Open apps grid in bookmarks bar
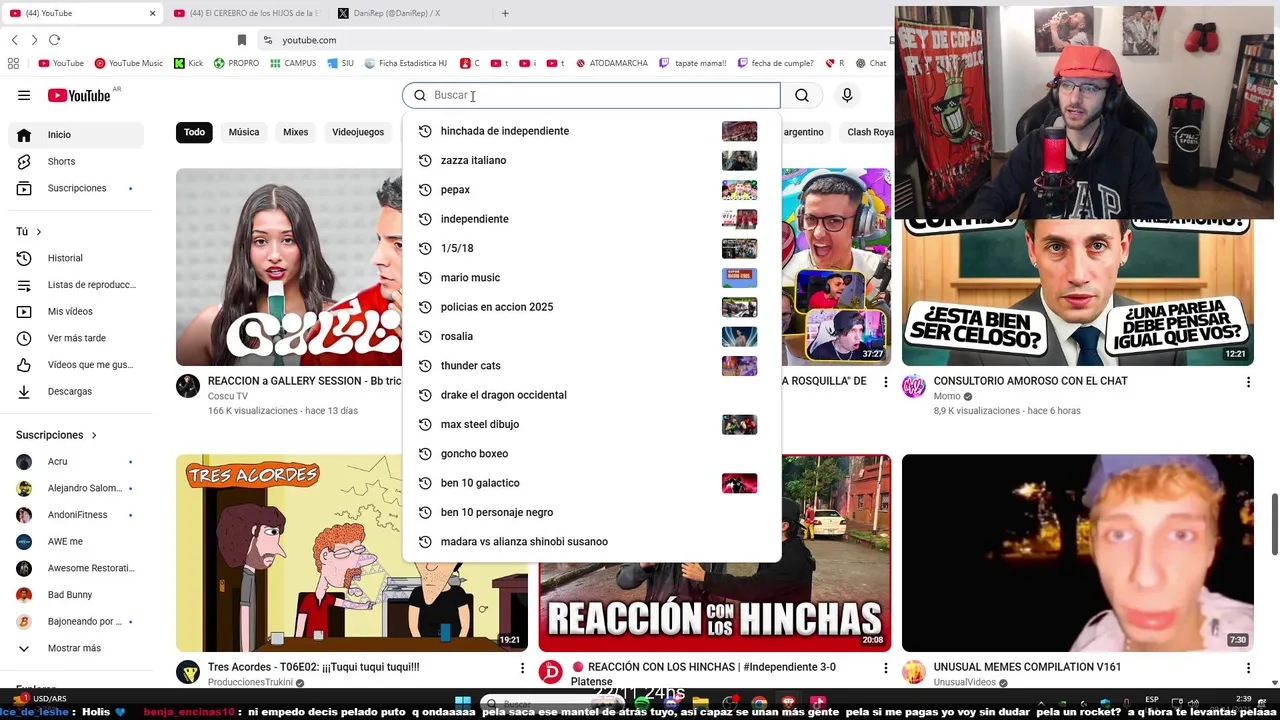 [x=13, y=63]
